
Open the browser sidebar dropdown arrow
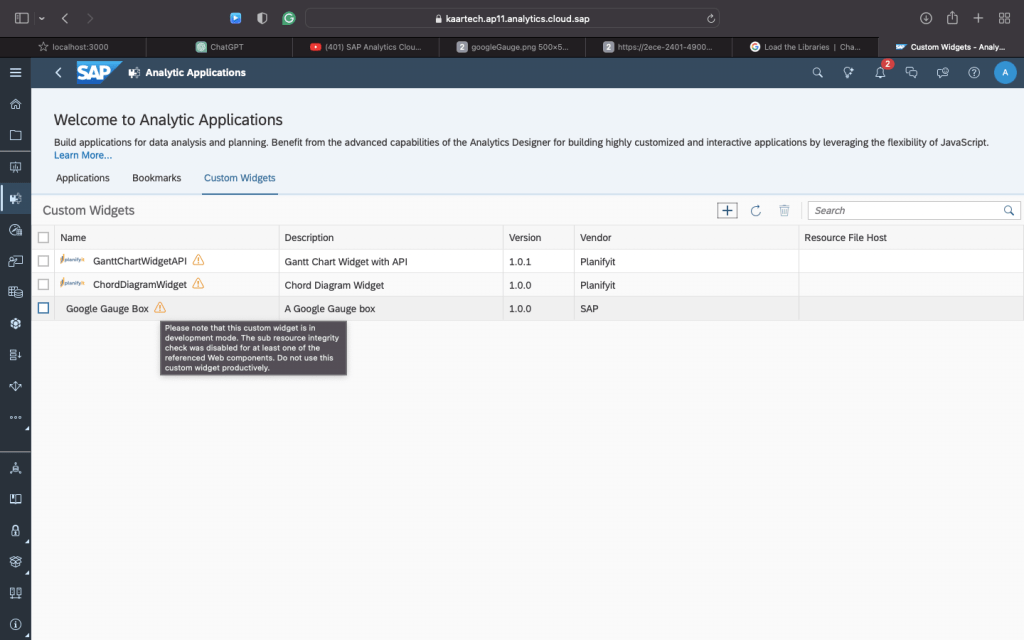(x=42, y=18)
